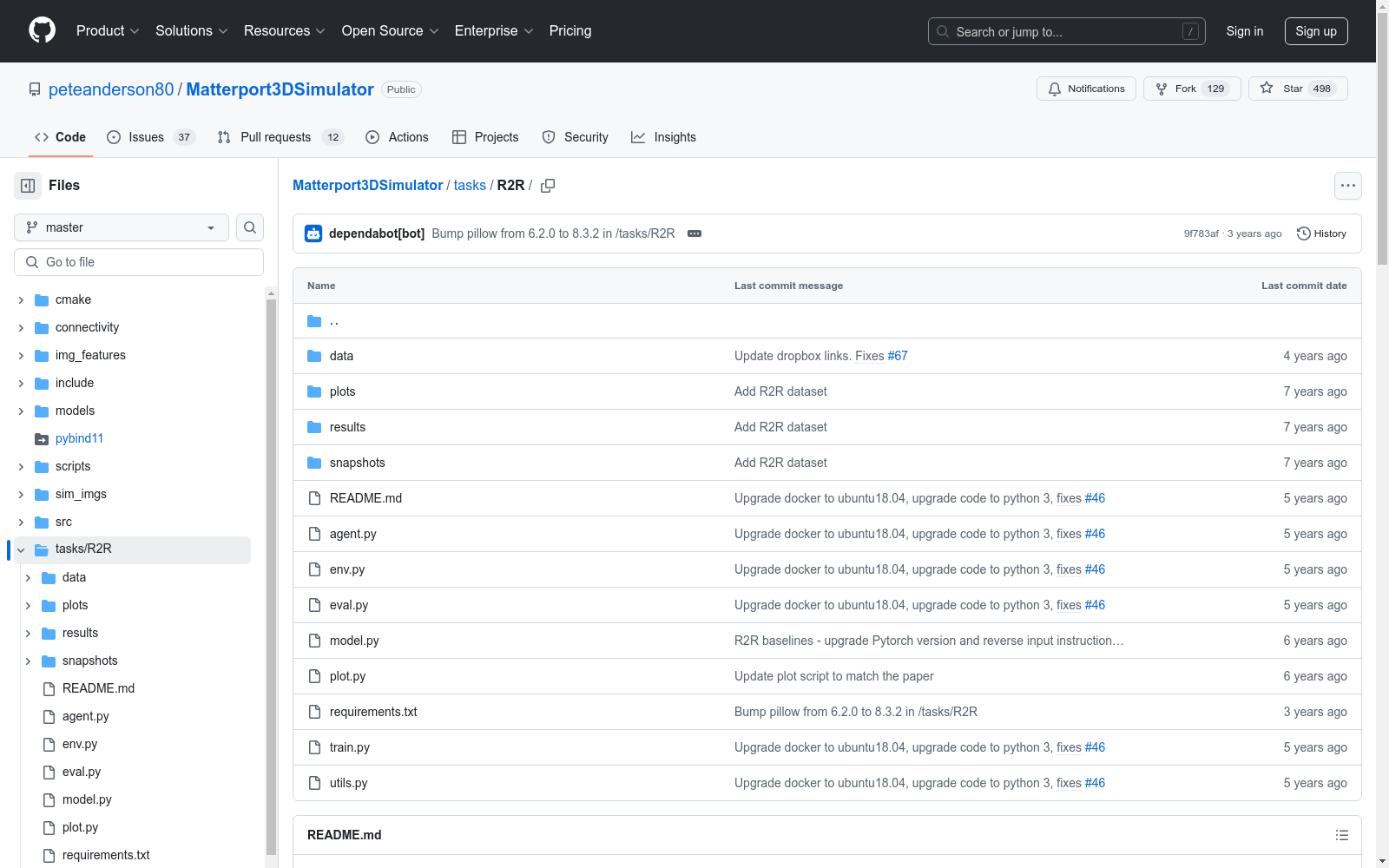Expand the scripts folder chevron
The width and height of the screenshot is (1389, 868).
pyautogui.click(x=21, y=467)
